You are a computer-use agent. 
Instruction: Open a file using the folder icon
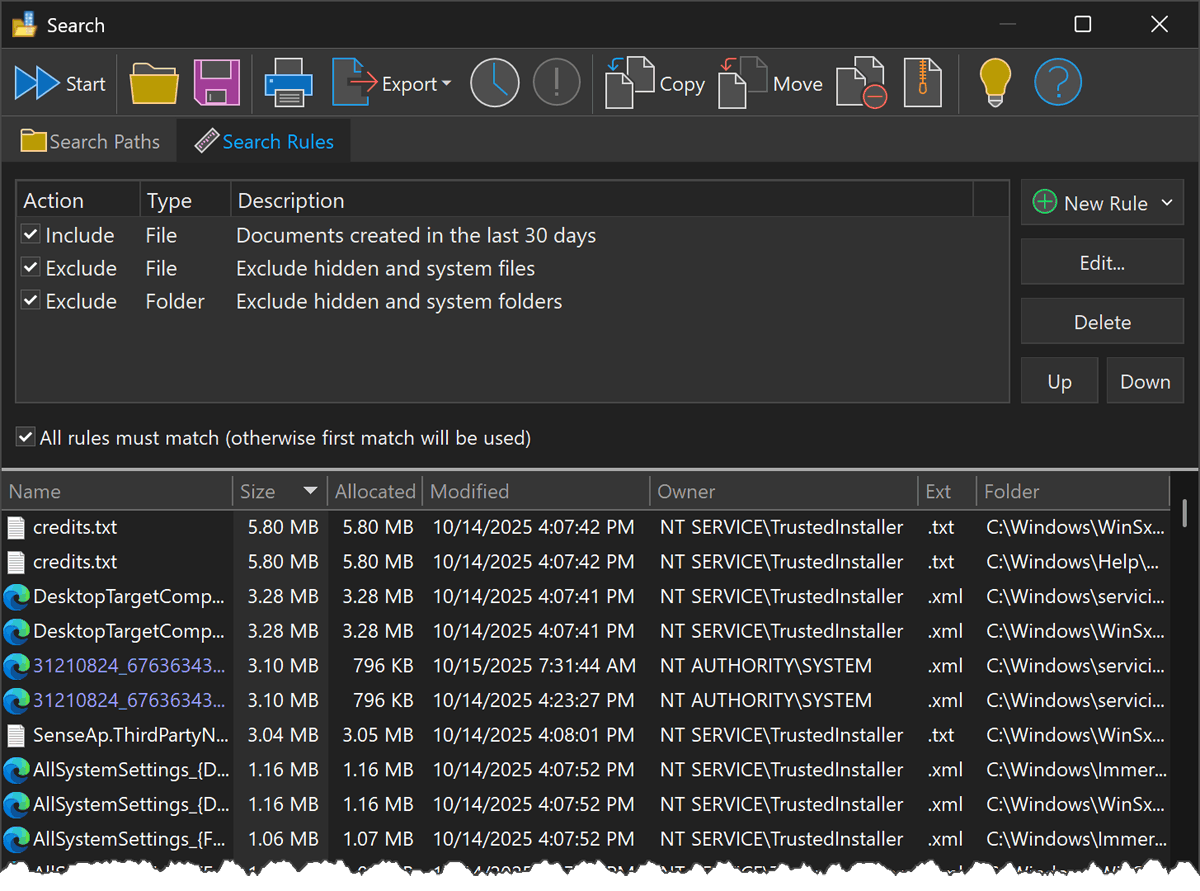tap(153, 83)
